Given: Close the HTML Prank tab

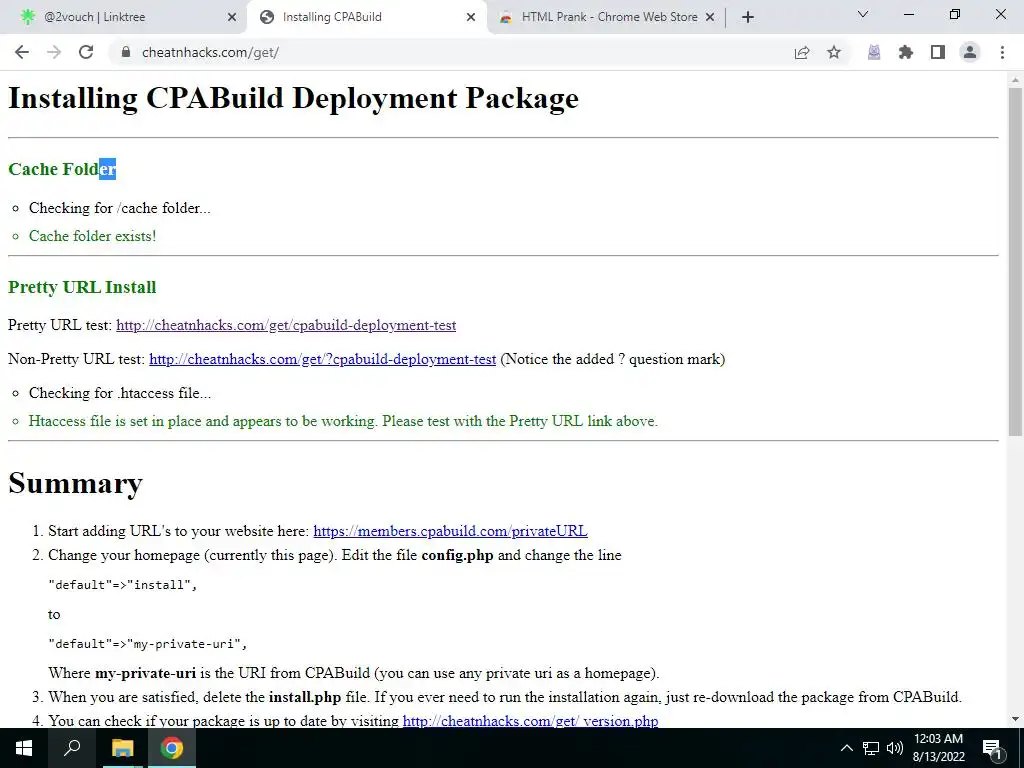Looking at the screenshot, I should (710, 17).
